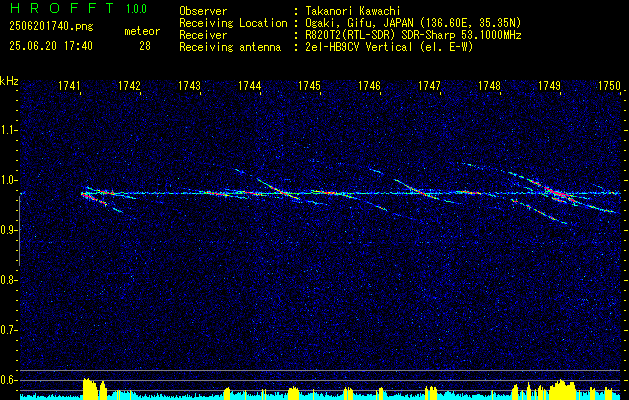Click the 'meteor' count label
This screenshot has width=629, height=400.
pyautogui.click(x=142, y=32)
